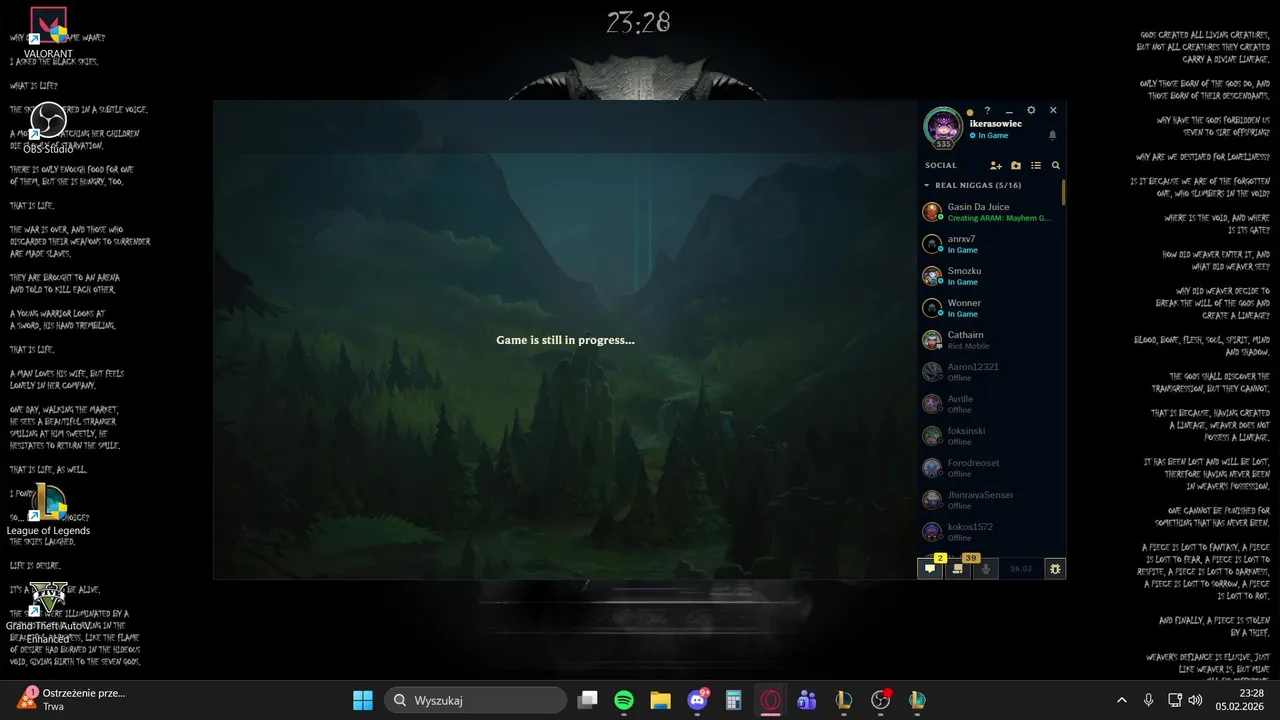Open the Ostrzeżenie weather alert widget
Screen dimensions: 1280x720
(x=70, y=699)
